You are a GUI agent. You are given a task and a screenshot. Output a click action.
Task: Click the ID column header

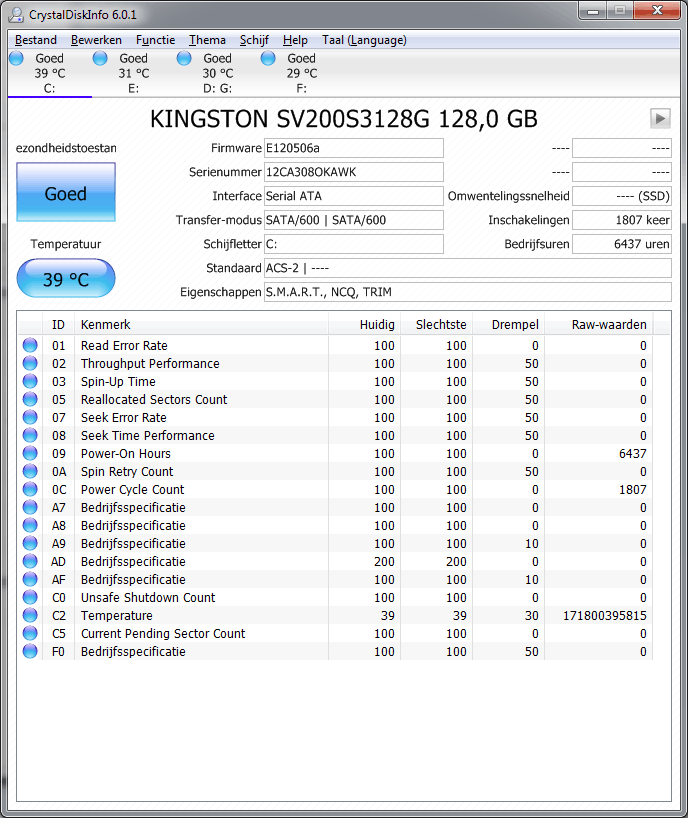pyautogui.click(x=58, y=324)
